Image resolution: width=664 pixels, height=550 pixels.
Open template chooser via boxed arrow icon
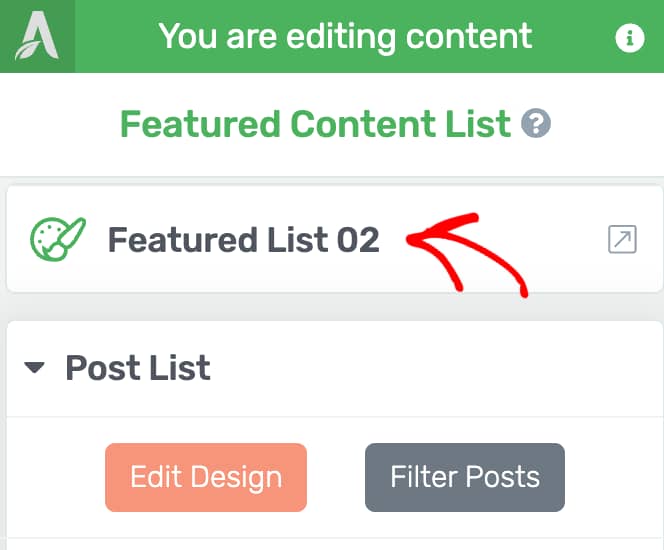(x=622, y=239)
